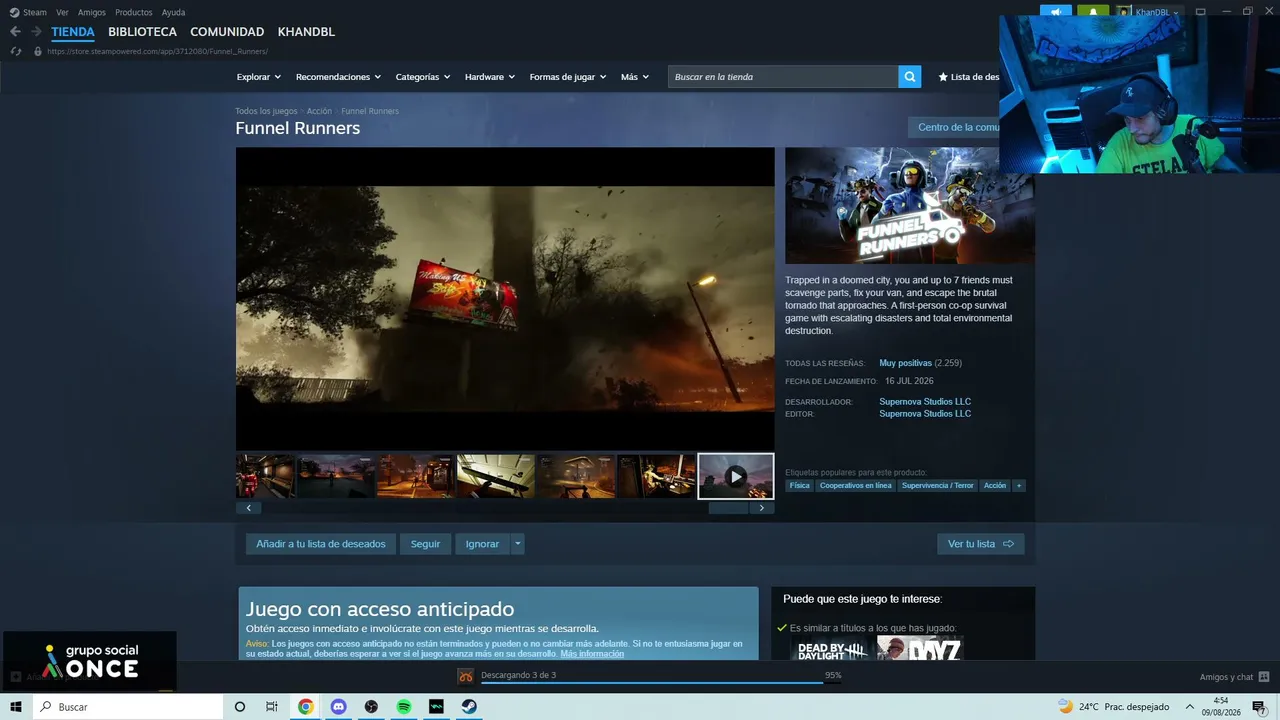
Task: Open the Dead by Daylight game thumbnail
Action: tap(833, 648)
